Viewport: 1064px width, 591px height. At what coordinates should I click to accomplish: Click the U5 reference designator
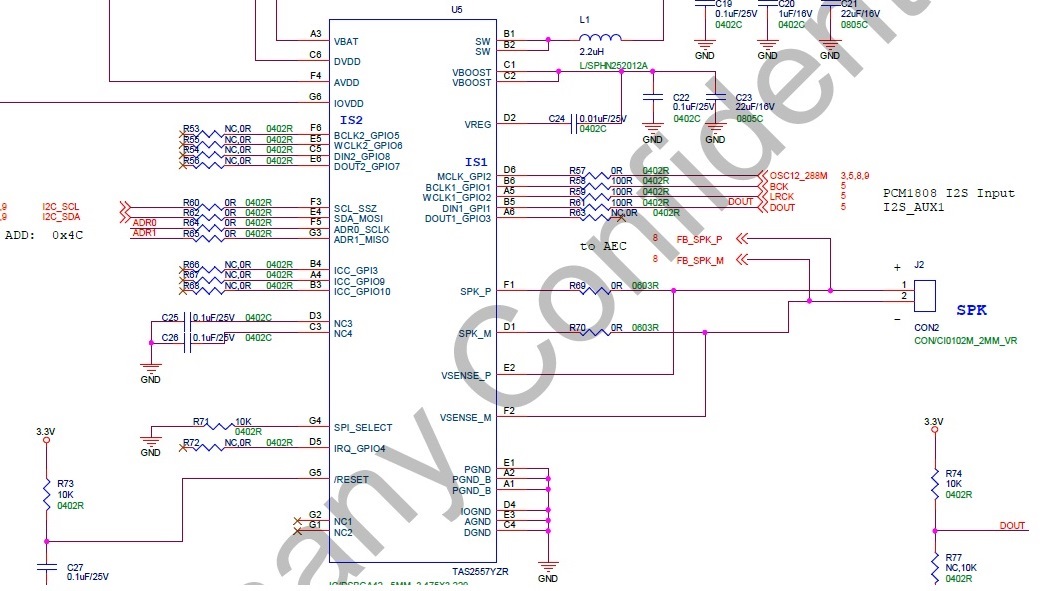click(x=457, y=9)
